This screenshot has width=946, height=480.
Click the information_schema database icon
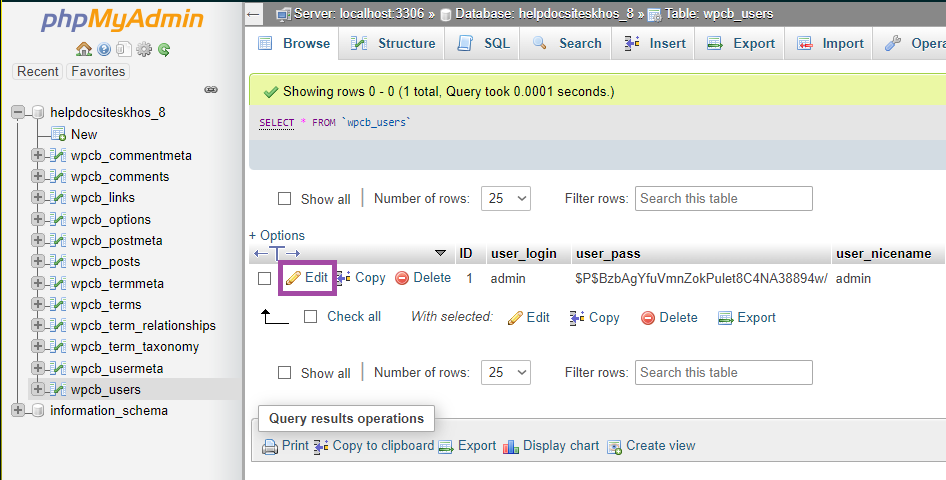[38, 411]
